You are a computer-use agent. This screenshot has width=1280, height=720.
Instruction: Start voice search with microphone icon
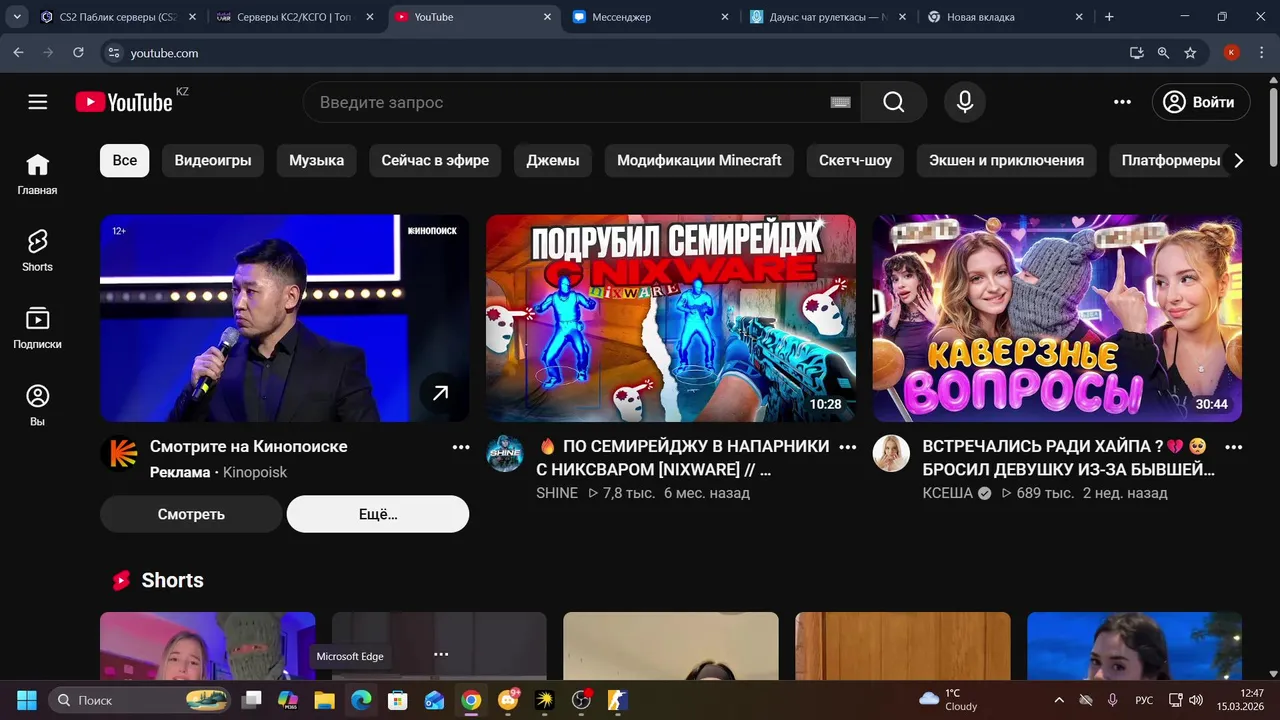click(x=965, y=102)
